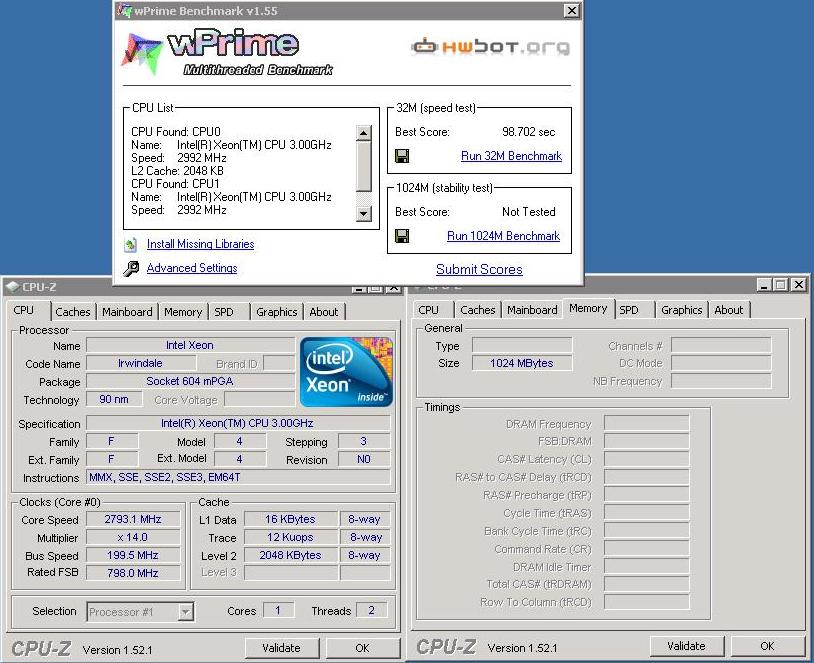814x663 pixels.
Task: Click the wPrime title bar app icon
Action: point(125,10)
